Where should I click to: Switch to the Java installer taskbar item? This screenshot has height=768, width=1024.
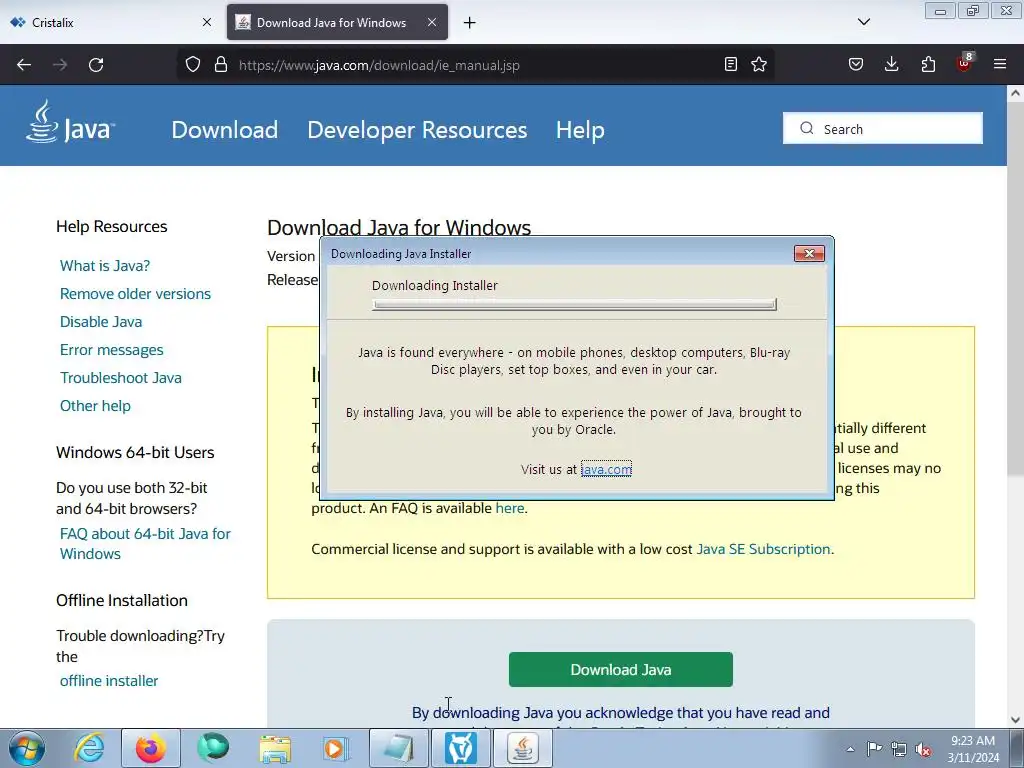click(522, 748)
